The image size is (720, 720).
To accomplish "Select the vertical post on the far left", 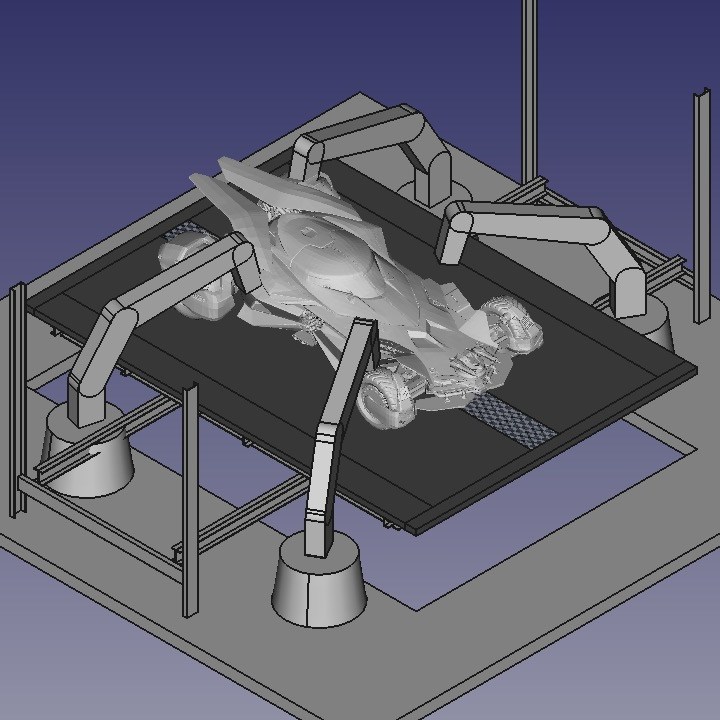I will pyautogui.click(x=16, y=400).
